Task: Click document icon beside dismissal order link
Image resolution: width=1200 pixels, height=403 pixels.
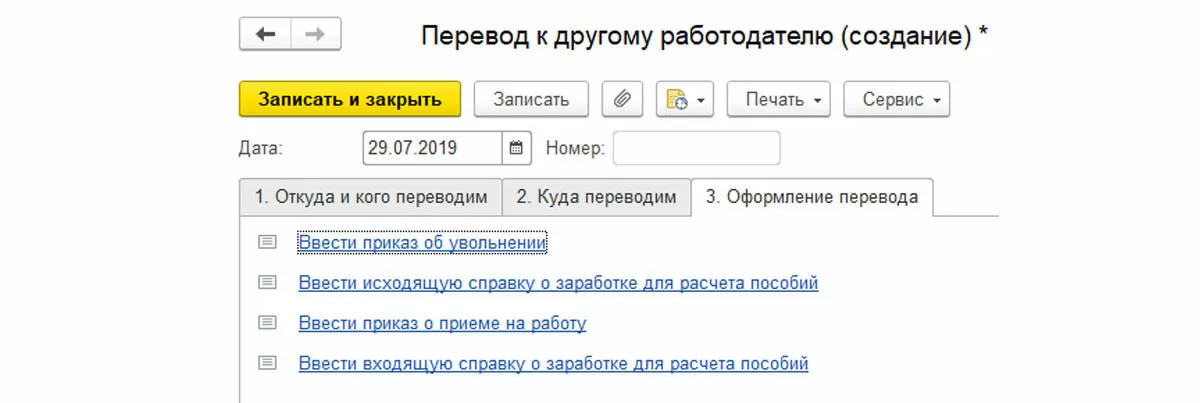Action: coord(267,242)
